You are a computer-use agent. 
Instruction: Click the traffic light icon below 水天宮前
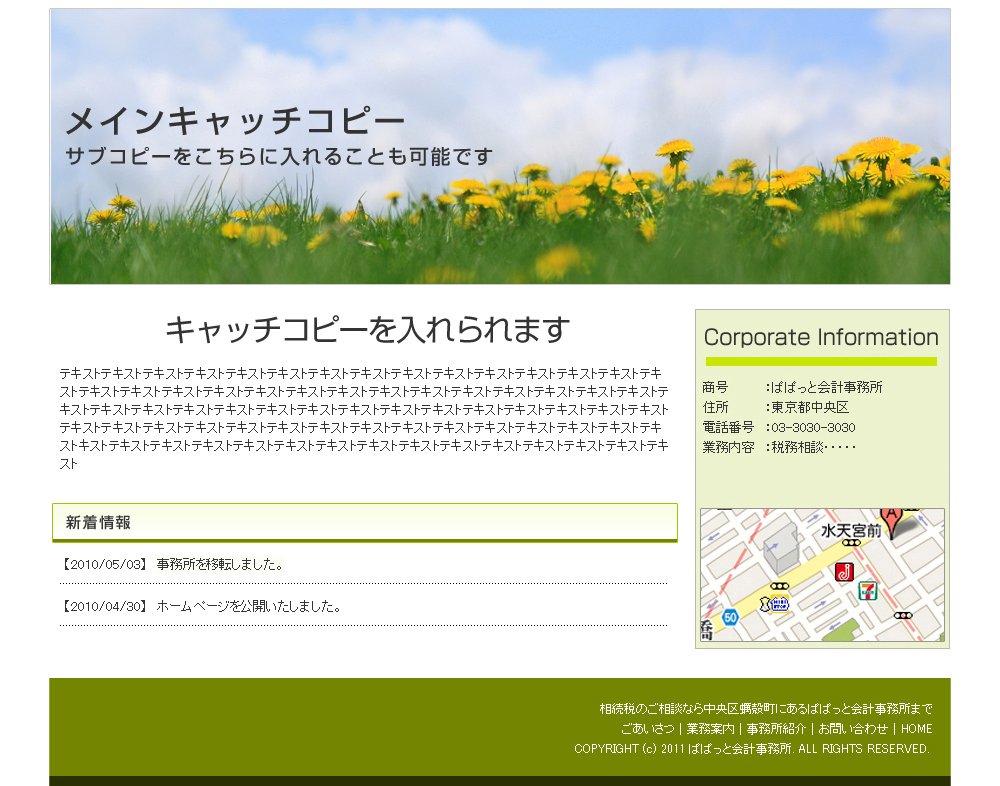[x=849, y=544]
